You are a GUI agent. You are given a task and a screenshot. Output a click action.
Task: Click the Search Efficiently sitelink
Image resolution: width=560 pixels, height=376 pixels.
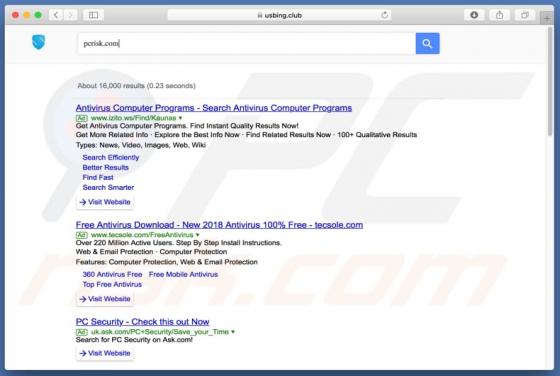[111, 157]
